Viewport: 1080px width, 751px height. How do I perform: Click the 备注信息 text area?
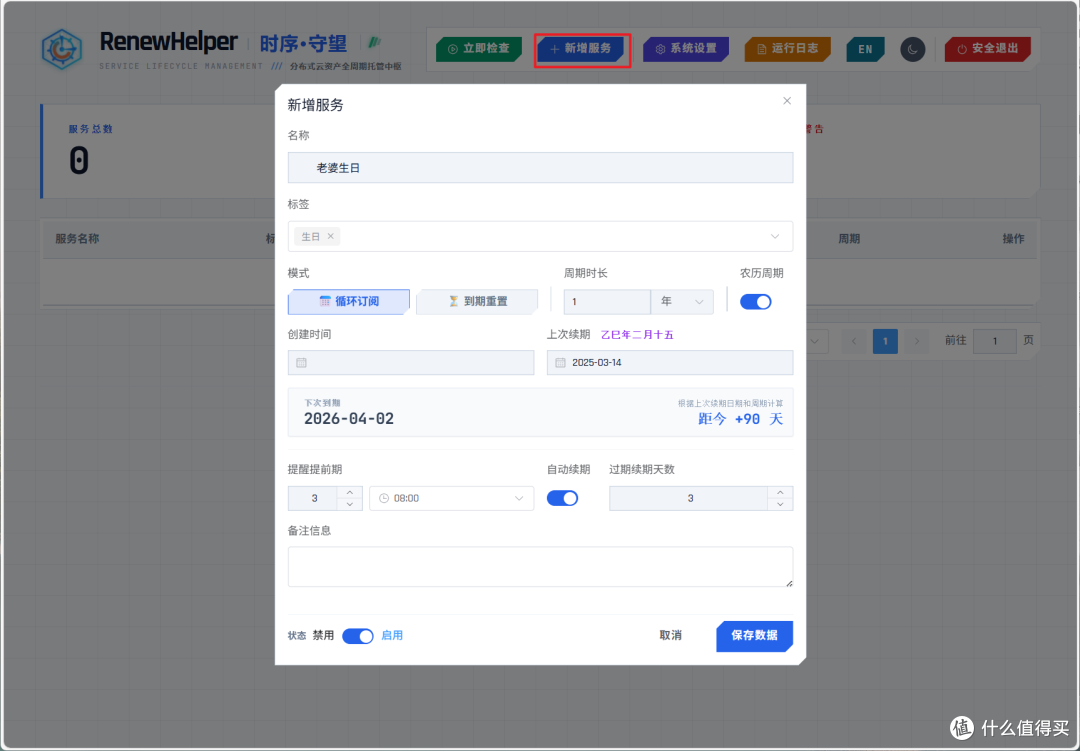[x=540, y=566]
